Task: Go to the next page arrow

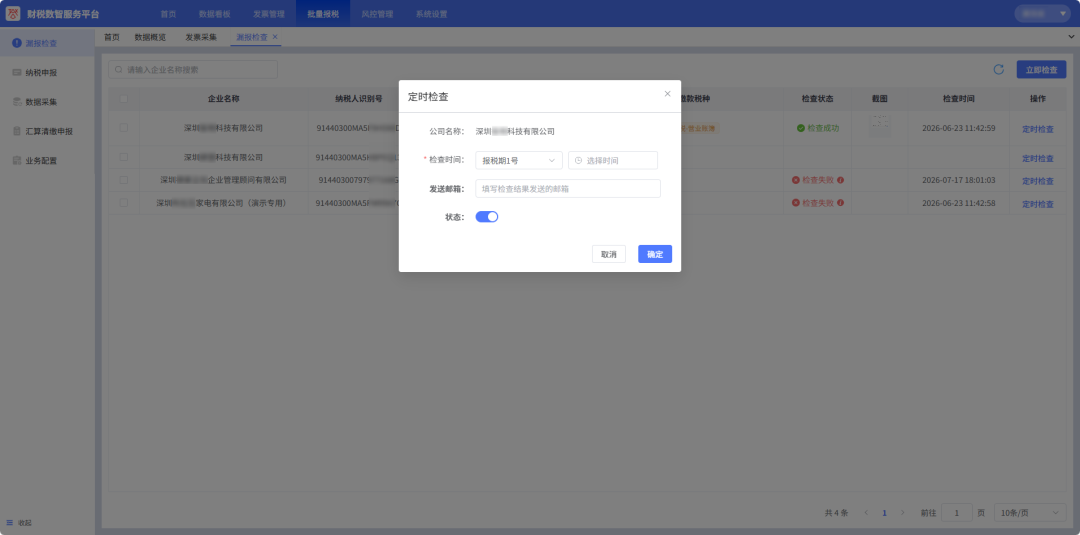Action: click(902, 513)
